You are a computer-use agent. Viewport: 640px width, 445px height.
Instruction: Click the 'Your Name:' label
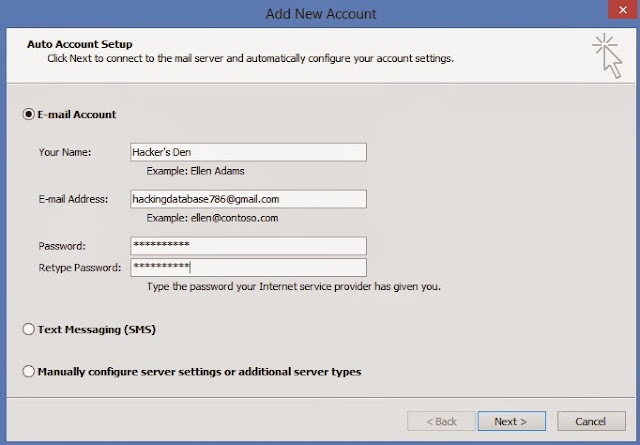(65, 152)
